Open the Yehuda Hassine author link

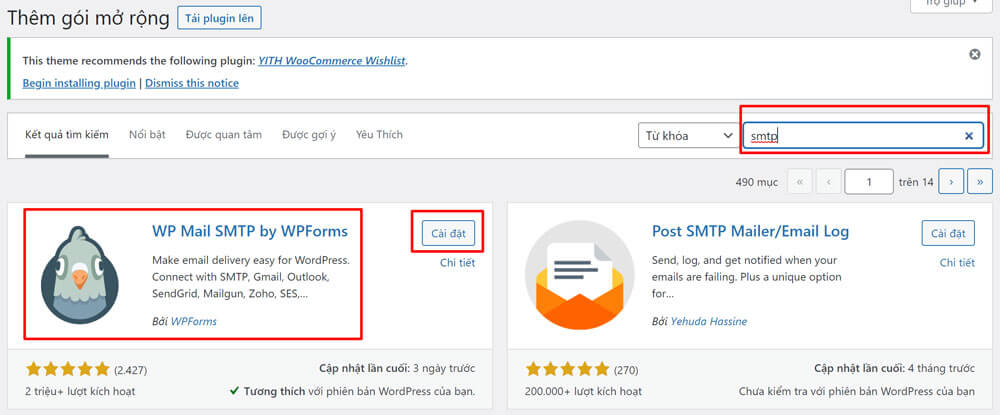coord(709,321)
